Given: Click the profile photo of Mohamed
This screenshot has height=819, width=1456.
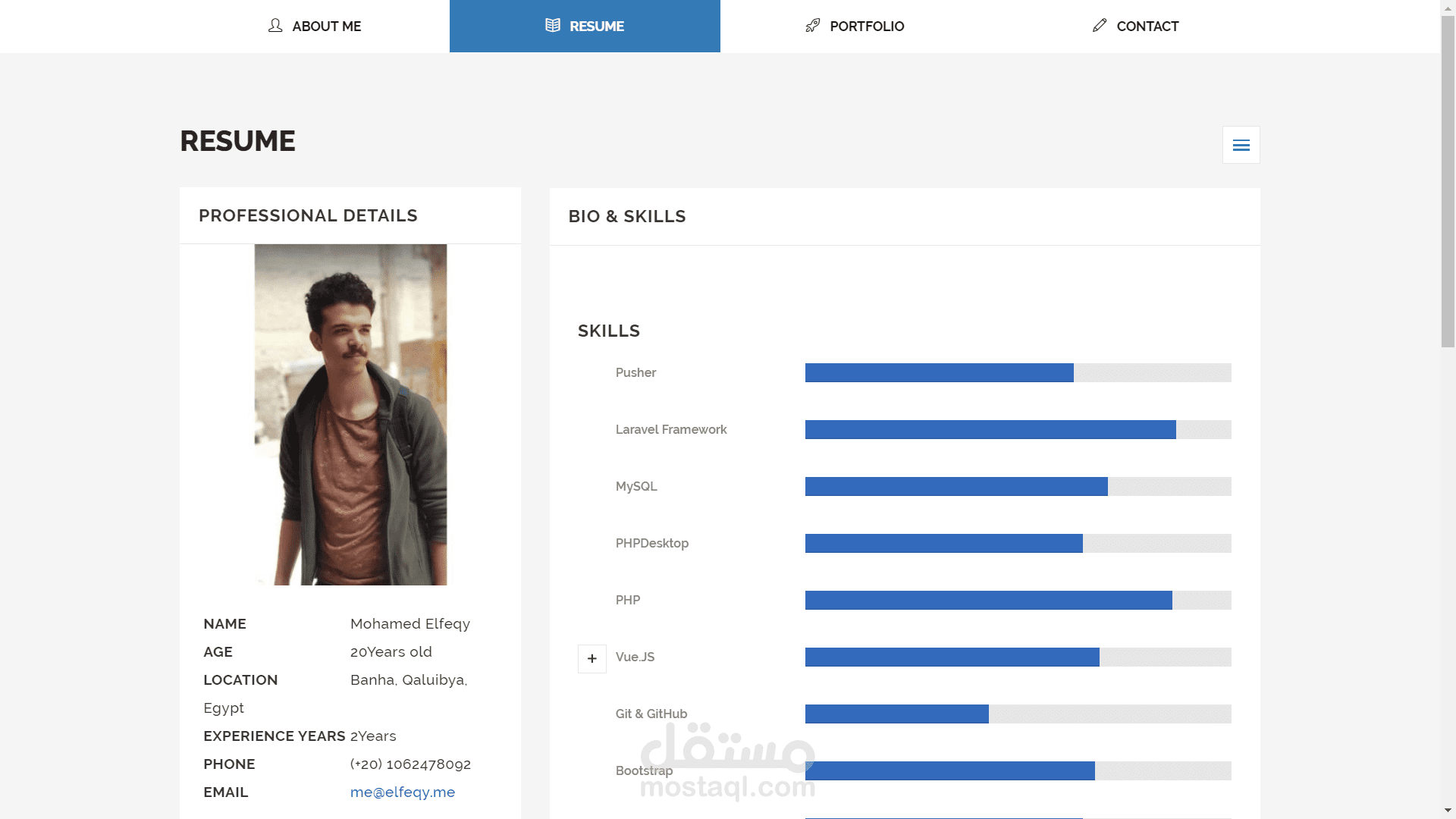Looking at the screenshot, I should coord(350,414).
